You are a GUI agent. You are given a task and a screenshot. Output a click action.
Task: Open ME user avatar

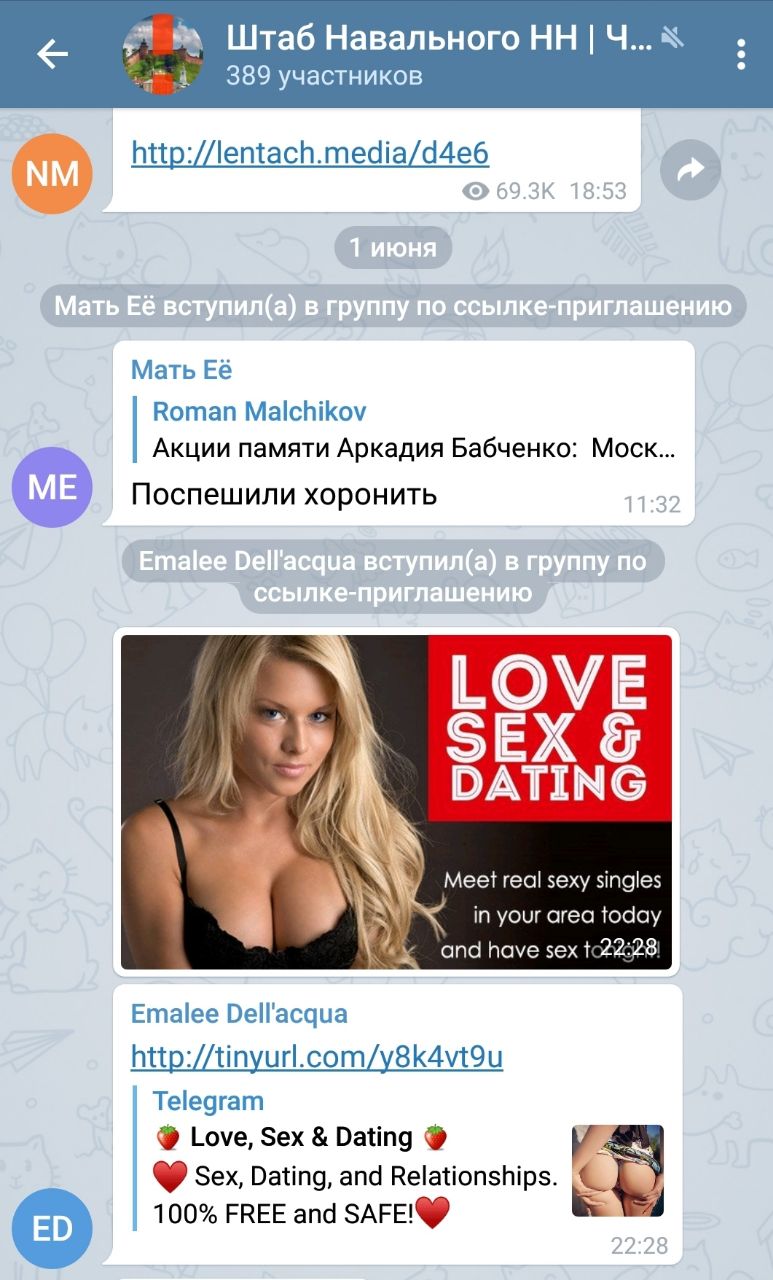pyautogui.click(x=52, y=487)
